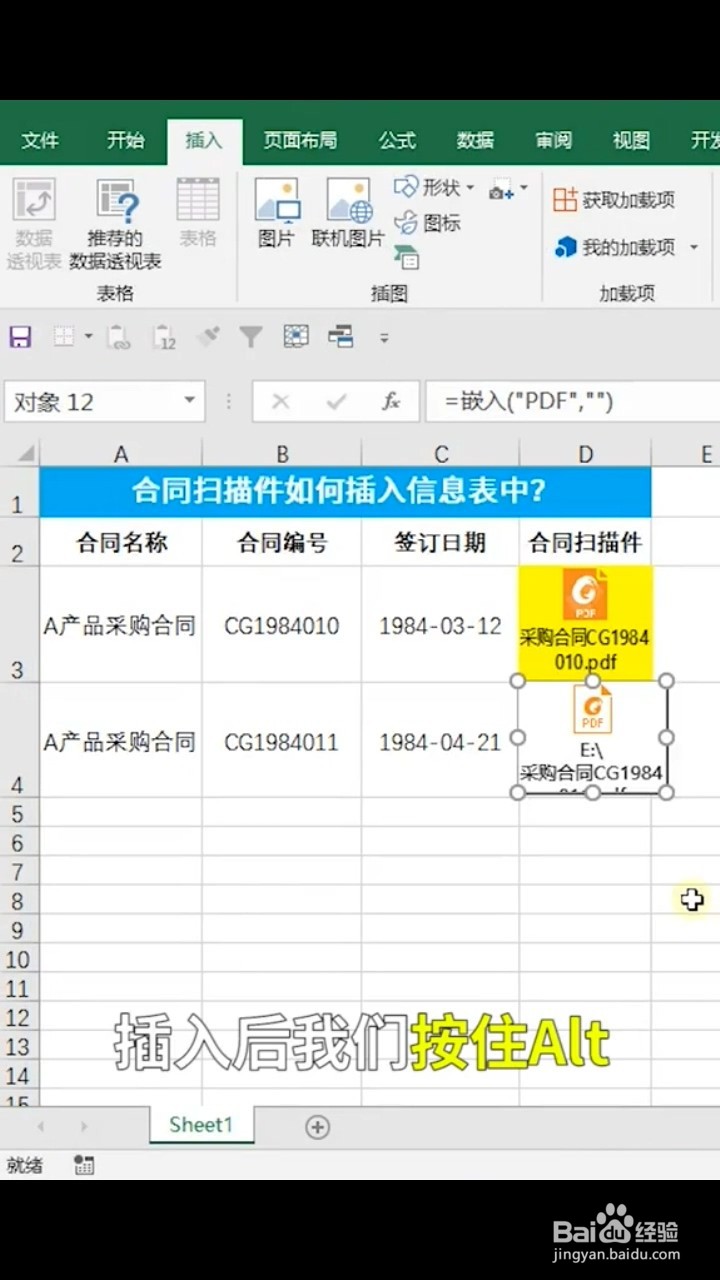Open the 文件 tab
Viewport: 720px width, 1280px height.
point(40,141)
